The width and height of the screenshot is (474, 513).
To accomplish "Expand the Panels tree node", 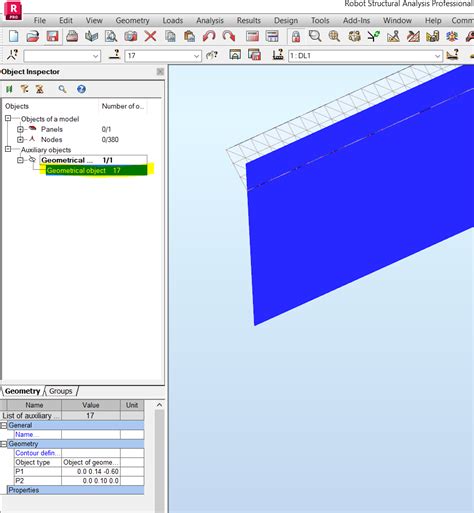I will [x=20, y=129].
